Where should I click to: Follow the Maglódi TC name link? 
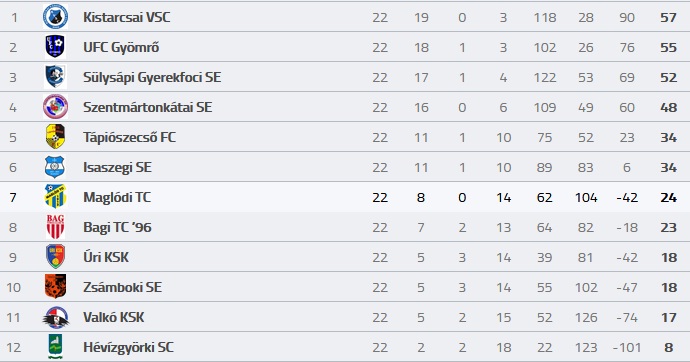pyautogui.click(x=117, y=197)
